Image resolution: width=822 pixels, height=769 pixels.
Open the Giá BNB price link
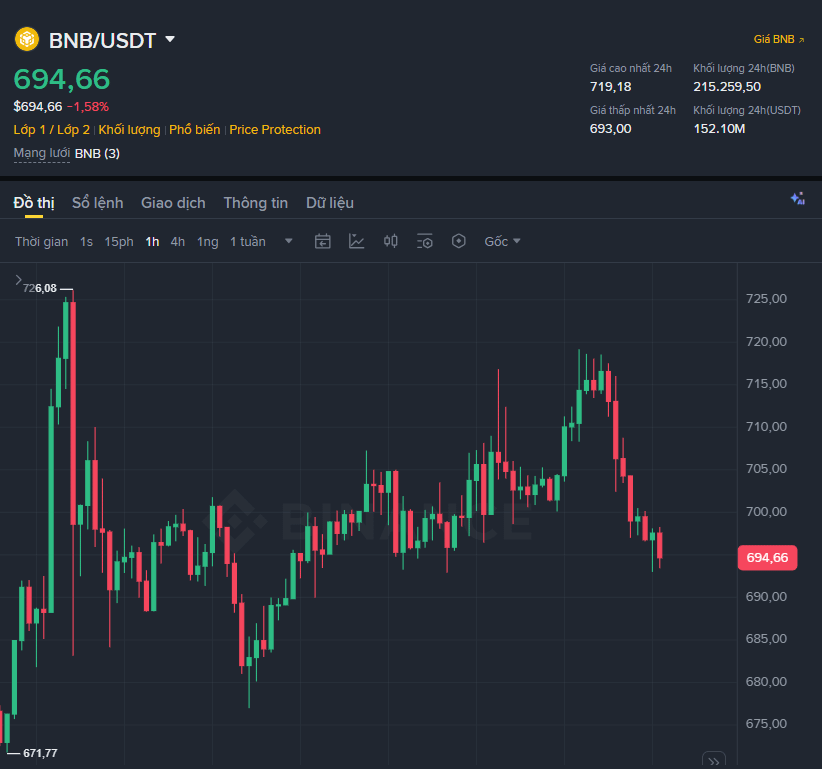click(778, 39)
